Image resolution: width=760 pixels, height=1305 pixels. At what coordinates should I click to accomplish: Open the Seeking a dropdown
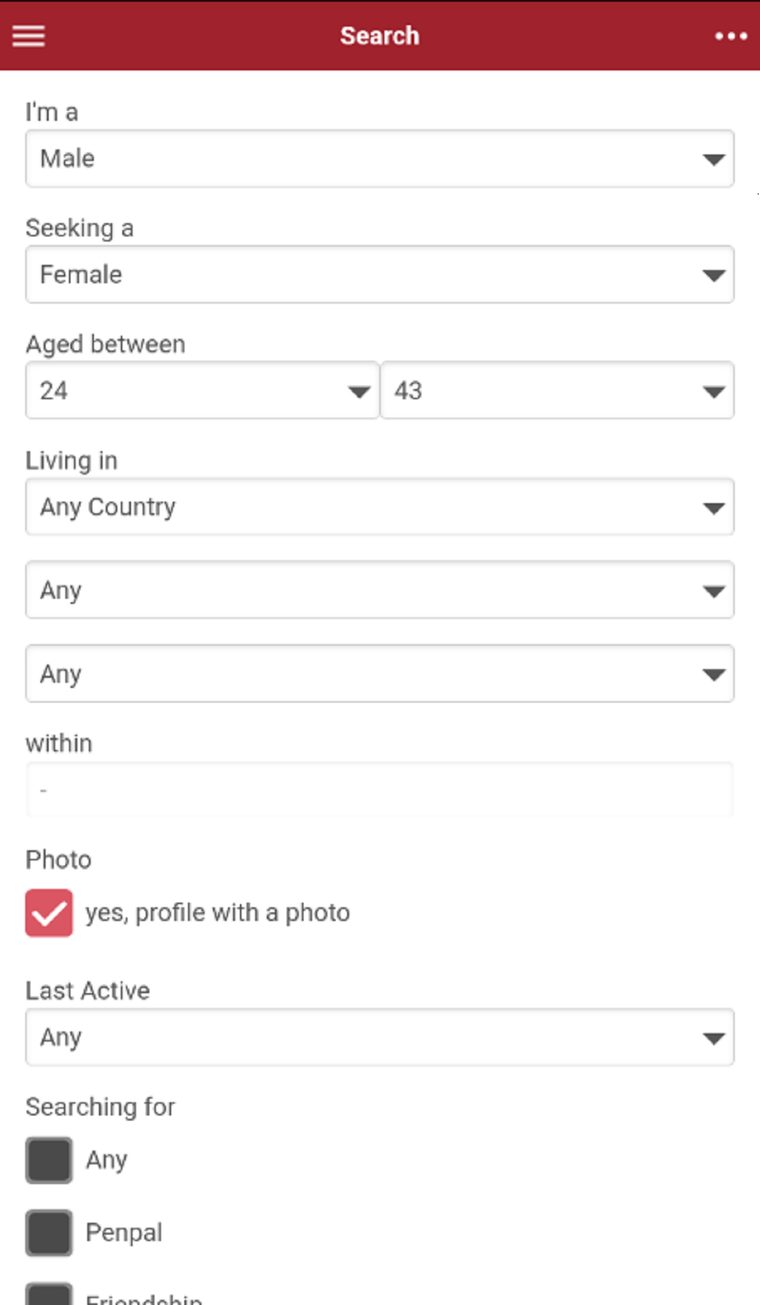380,274
